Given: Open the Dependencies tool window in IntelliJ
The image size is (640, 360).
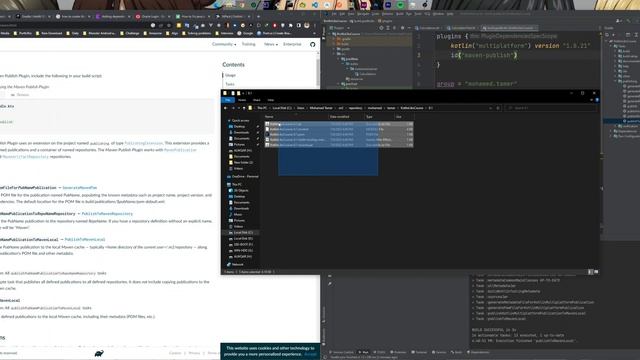Looking at the screenshot, I should point(479,352).
